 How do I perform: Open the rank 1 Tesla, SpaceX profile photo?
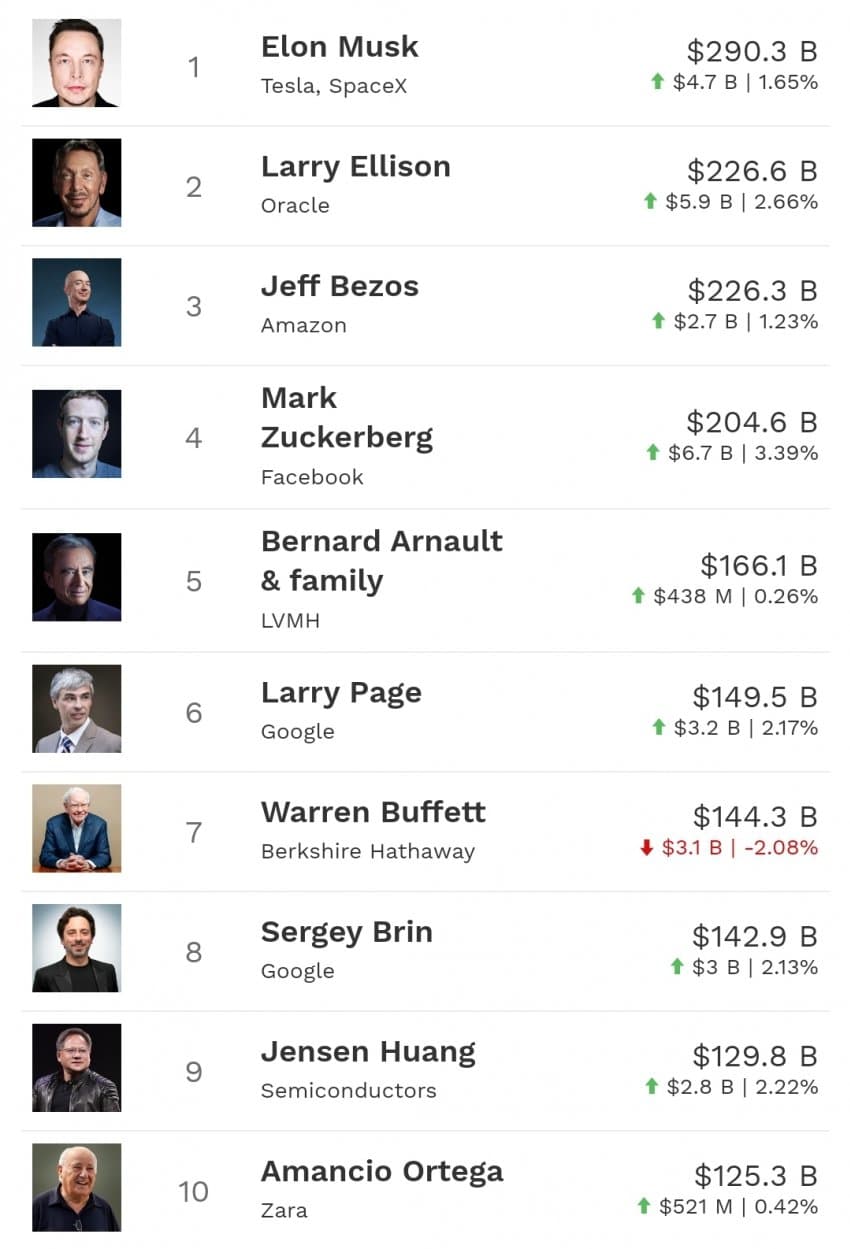(76, 63)
